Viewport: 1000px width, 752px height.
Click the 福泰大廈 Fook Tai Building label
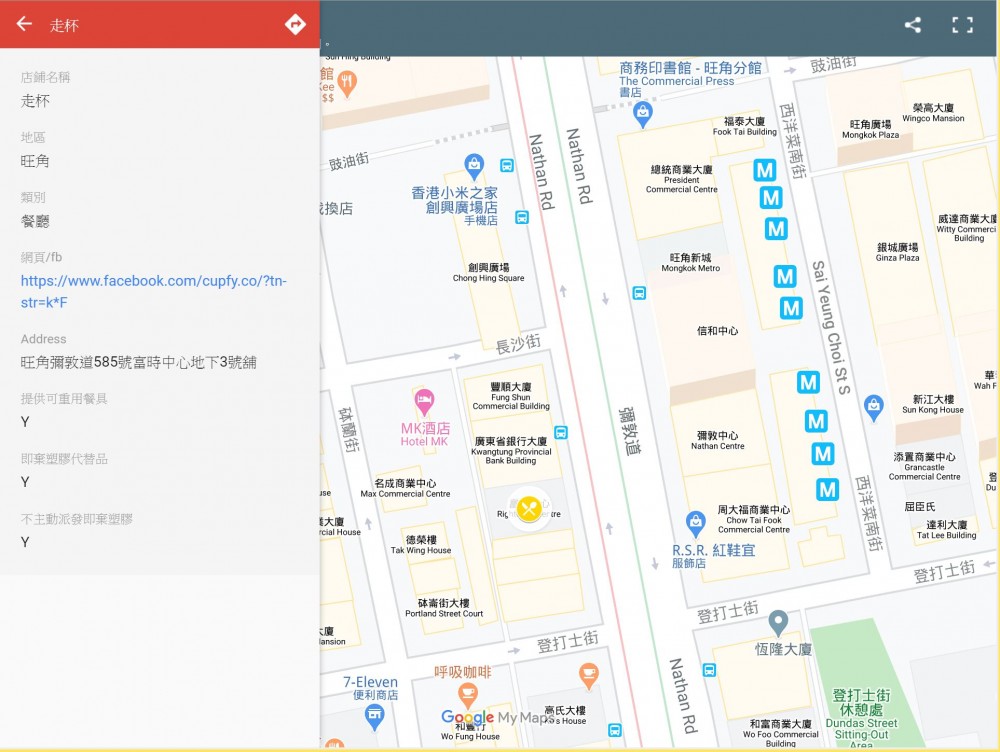tap(745, 126)
